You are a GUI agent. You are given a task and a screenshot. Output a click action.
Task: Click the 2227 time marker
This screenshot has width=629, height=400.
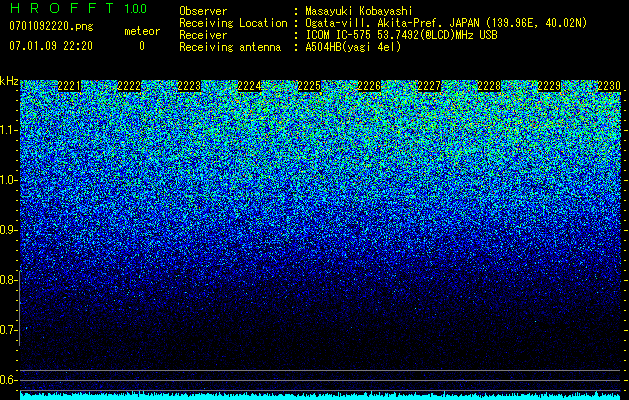429,86
